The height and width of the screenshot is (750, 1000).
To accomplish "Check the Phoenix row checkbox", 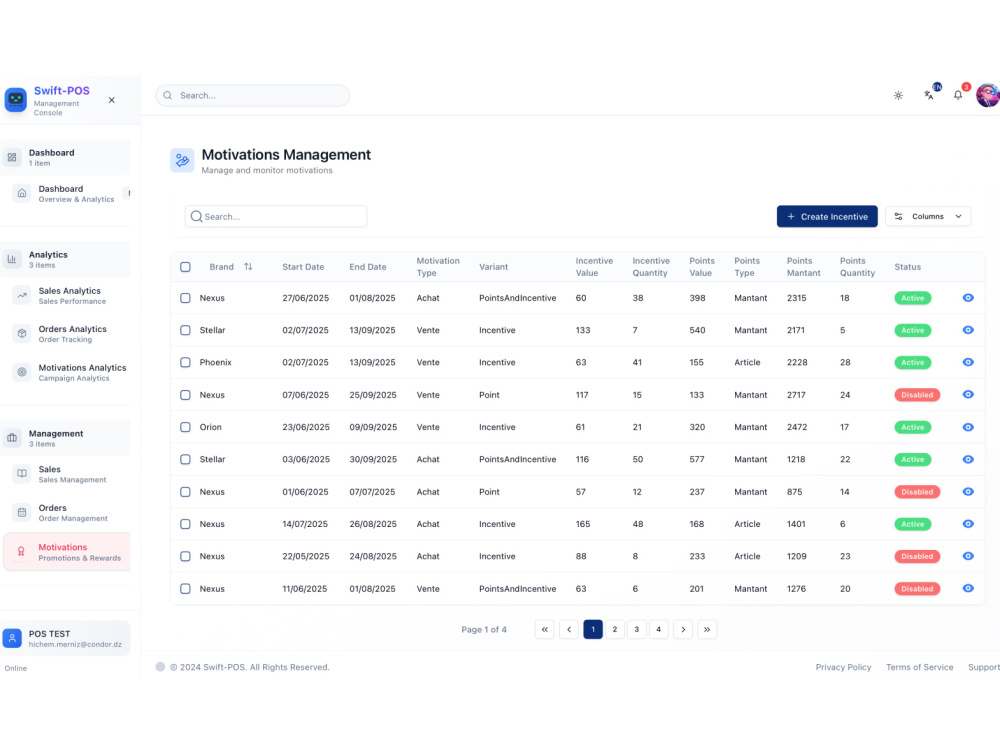I will tap(185, 362).
